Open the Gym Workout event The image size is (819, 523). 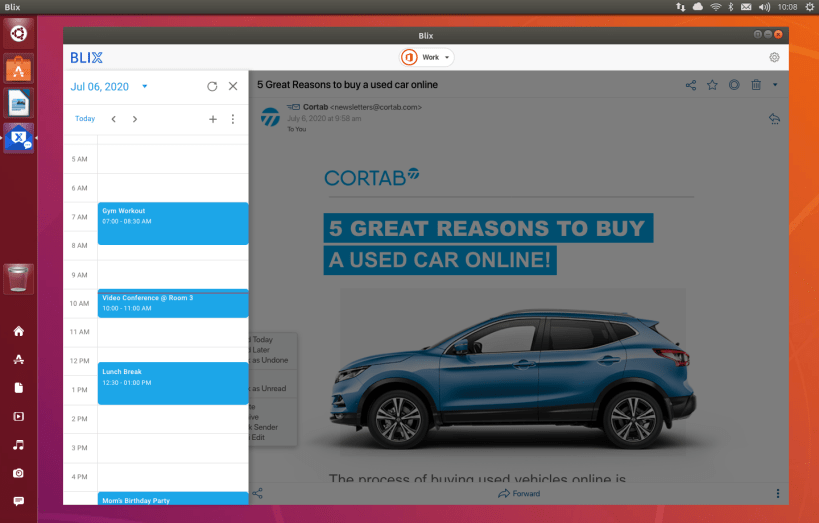(173, 223)
